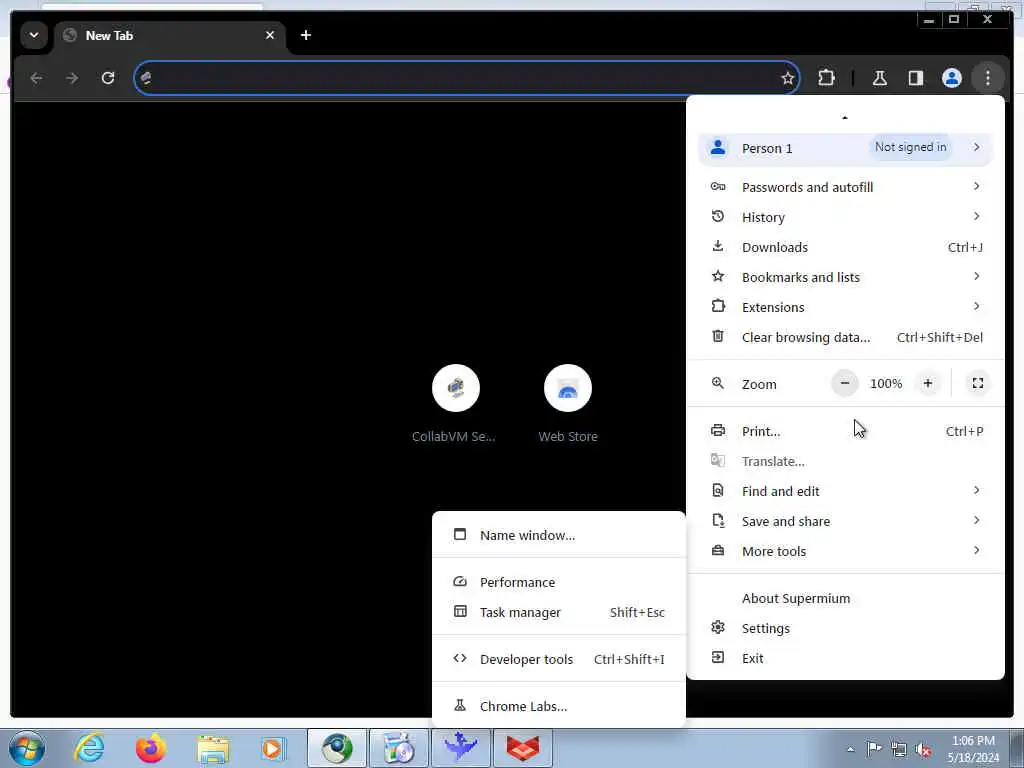Expand the Find and edit chevron

[x=976, y=490]
